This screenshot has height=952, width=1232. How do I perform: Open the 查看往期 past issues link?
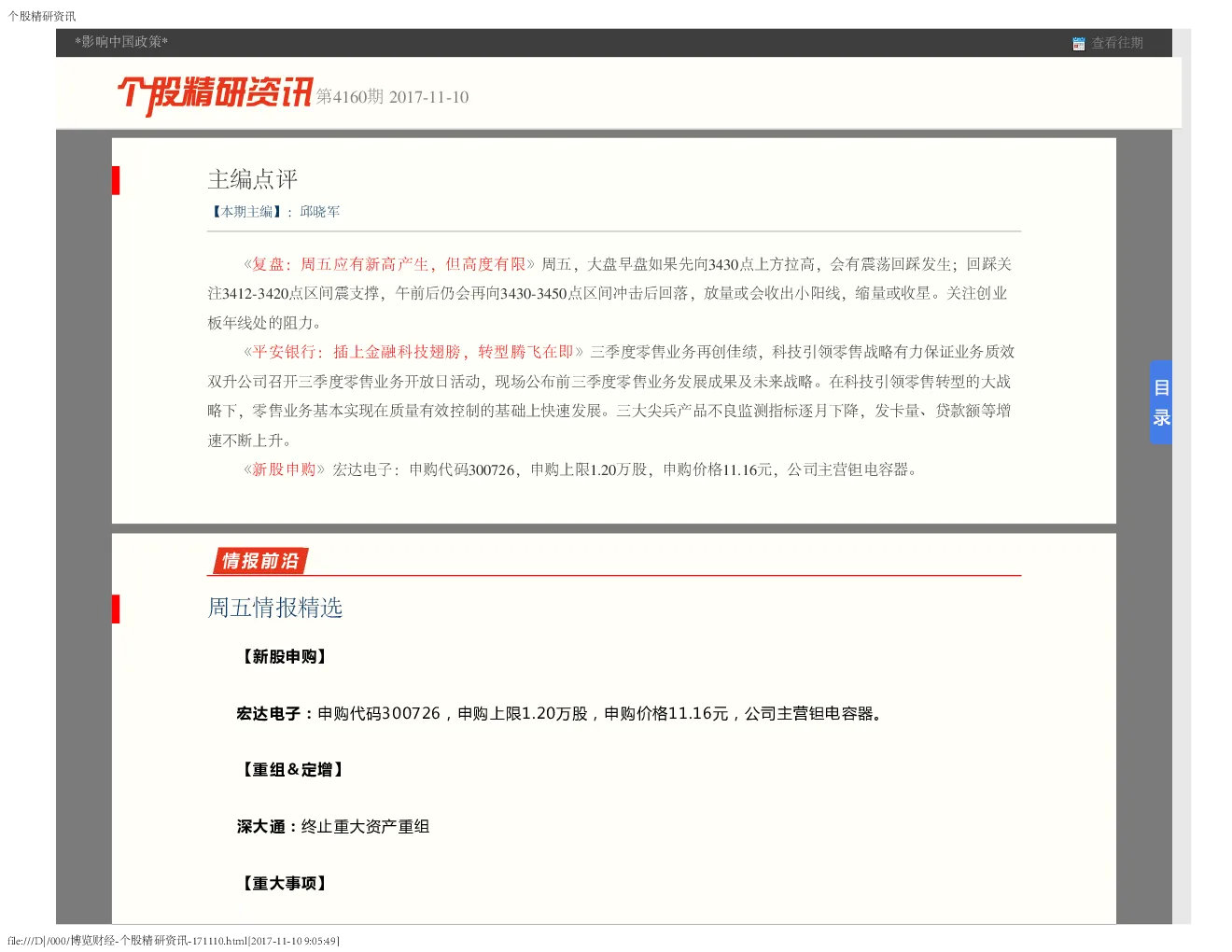pos(1117,43)
